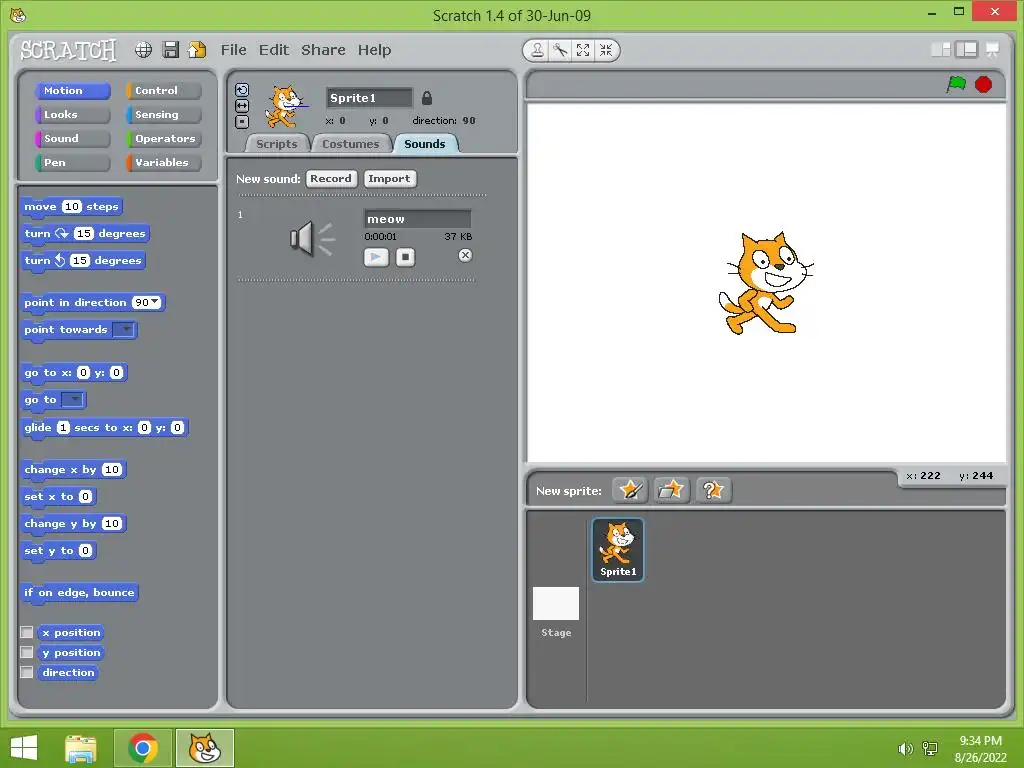Stop the meow sound

406,257
